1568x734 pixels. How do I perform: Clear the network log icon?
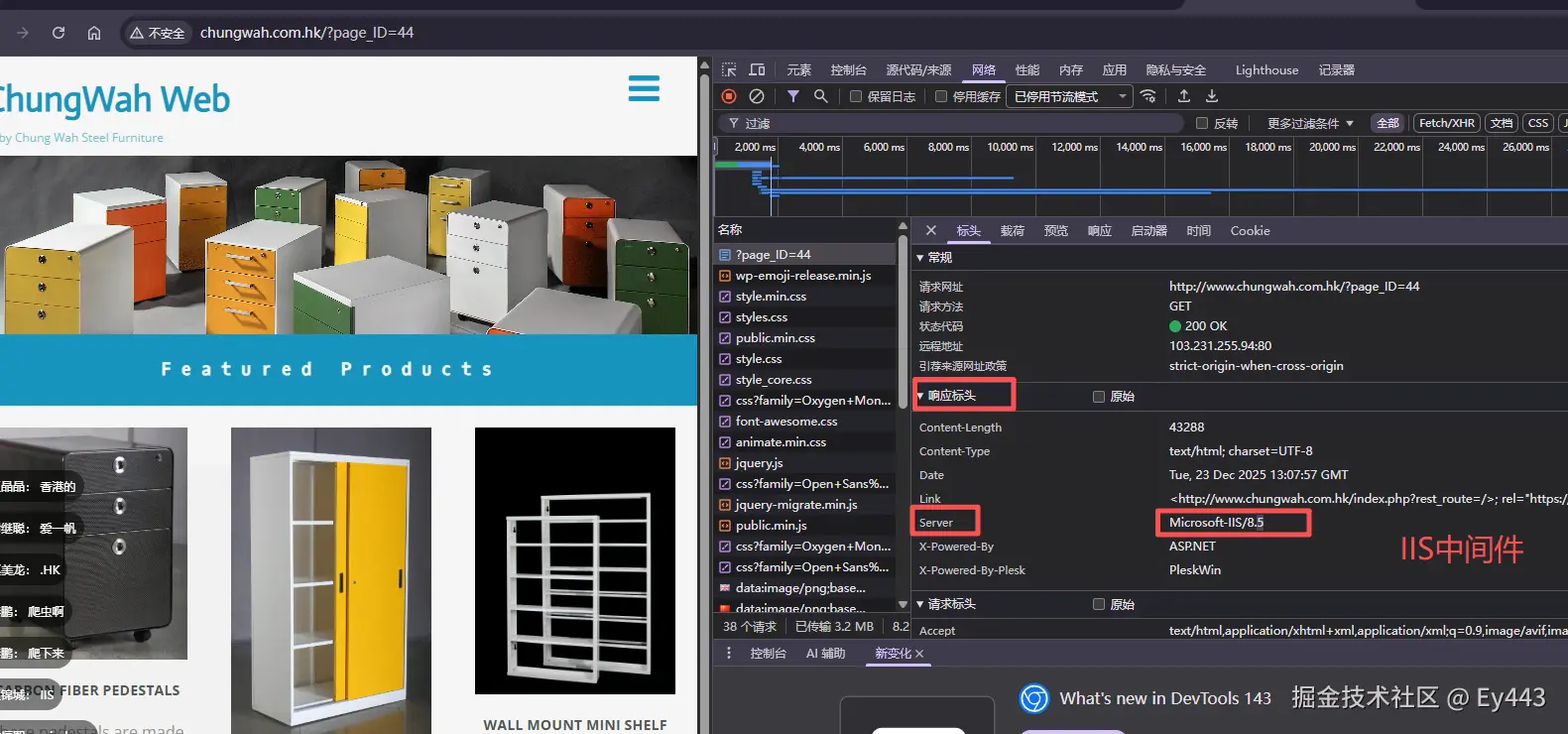[x=757, y=96]
